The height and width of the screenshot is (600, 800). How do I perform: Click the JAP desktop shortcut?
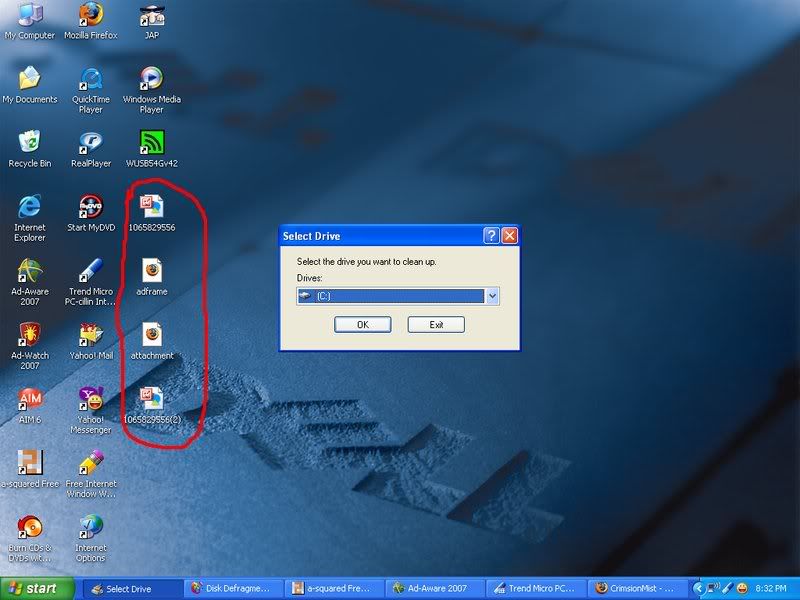(x=152, y=21)
